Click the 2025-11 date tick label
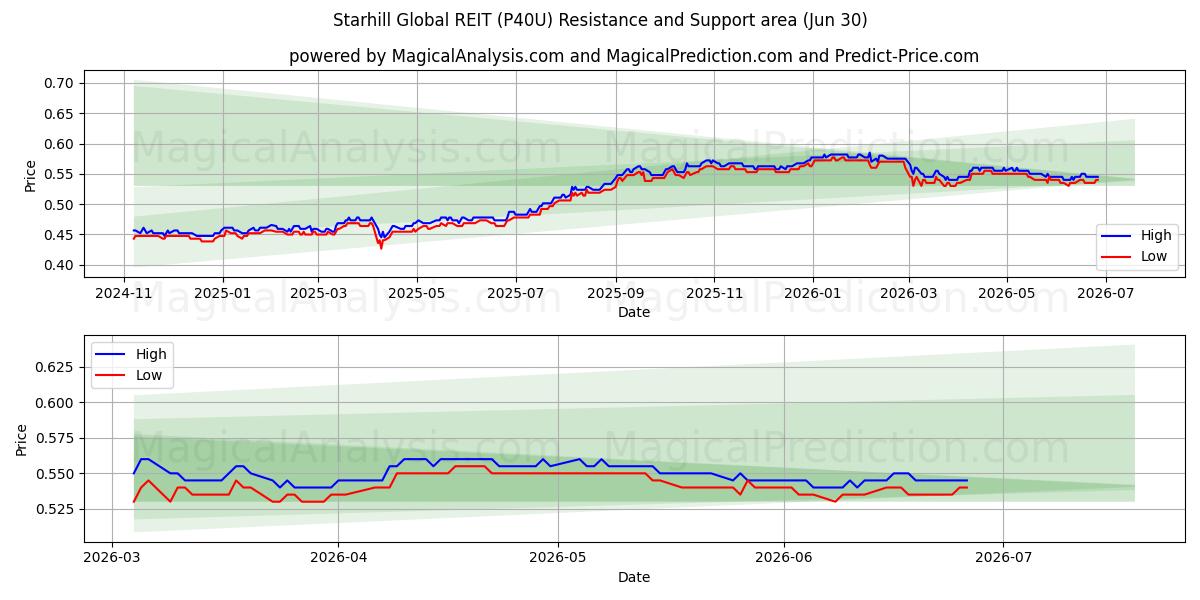This screenshot has width=1200, height=600. [714, 293]
